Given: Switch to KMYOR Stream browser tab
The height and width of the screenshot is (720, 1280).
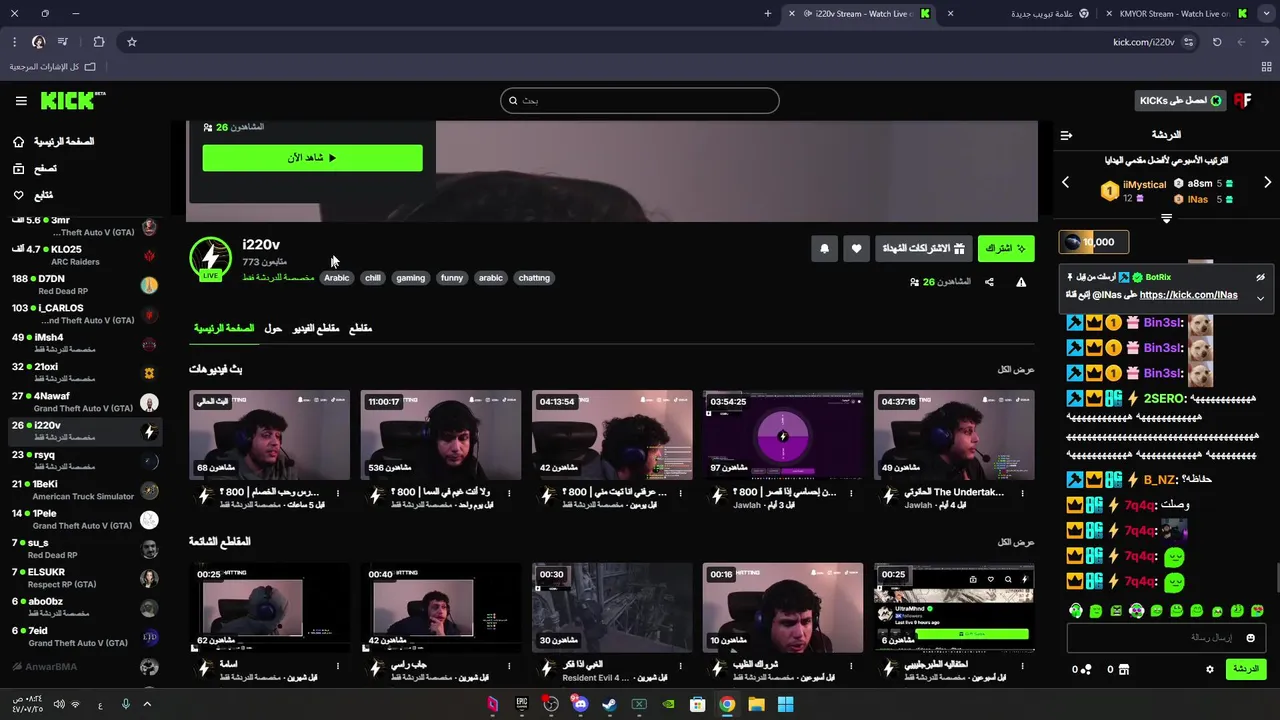Looking at the screenshot, I should point(1175,13).
